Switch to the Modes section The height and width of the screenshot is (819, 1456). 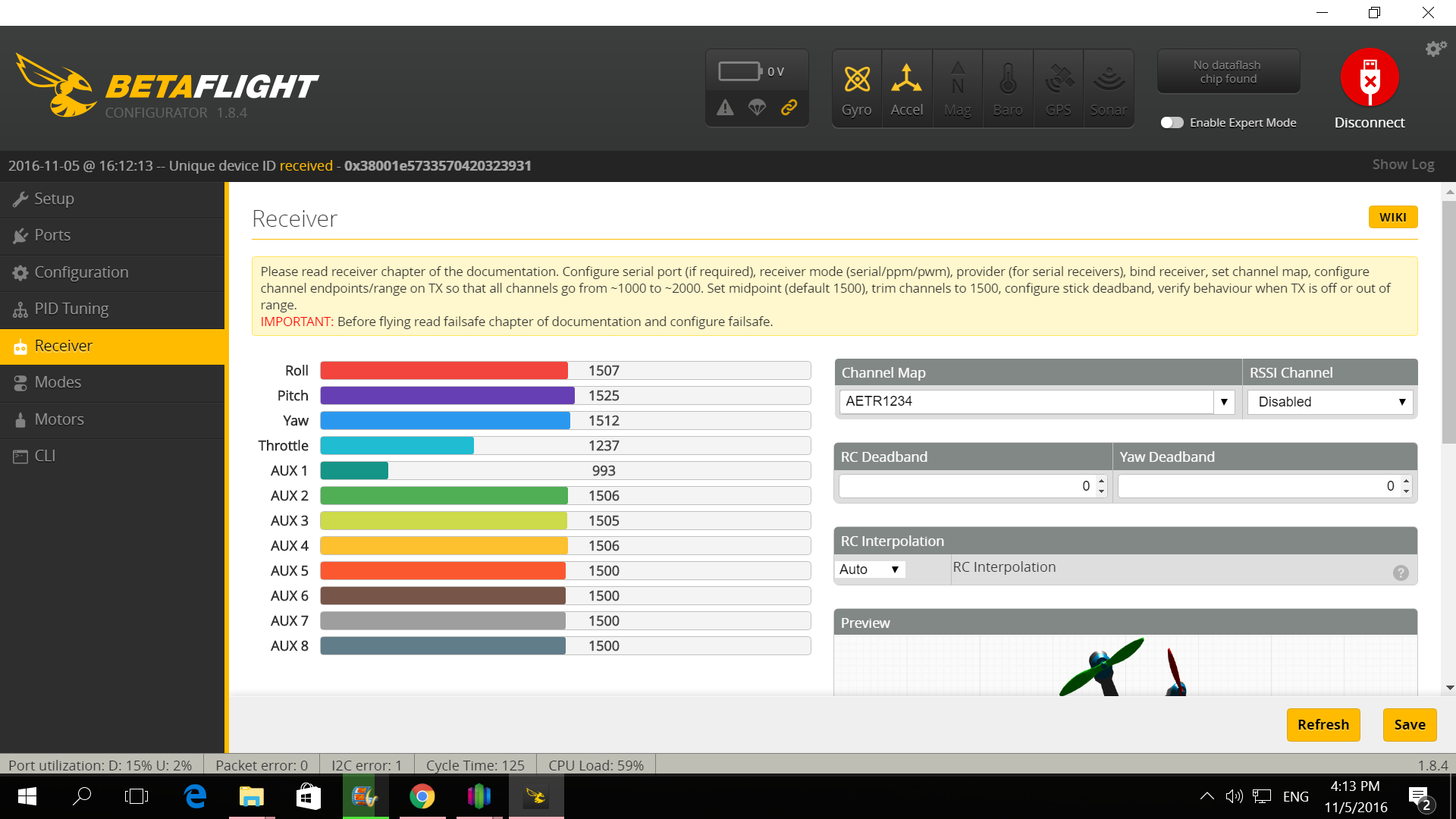58,381
